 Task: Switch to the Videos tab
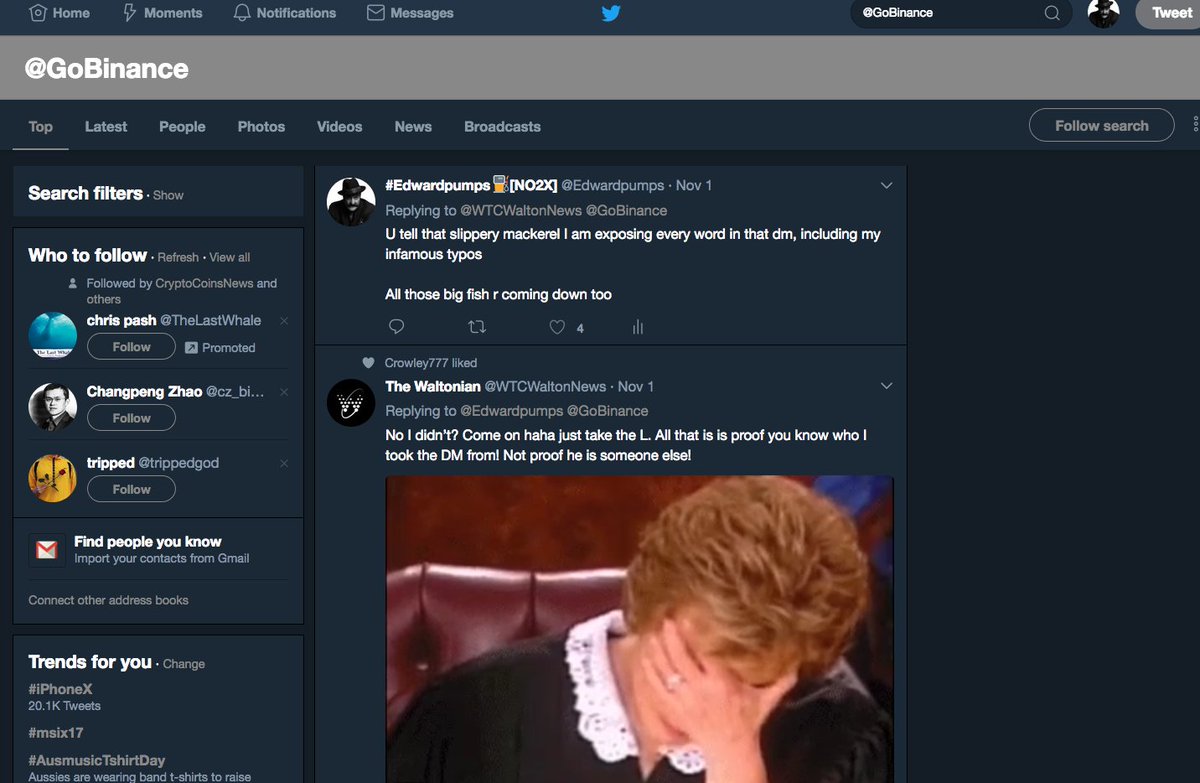point(339,126)
